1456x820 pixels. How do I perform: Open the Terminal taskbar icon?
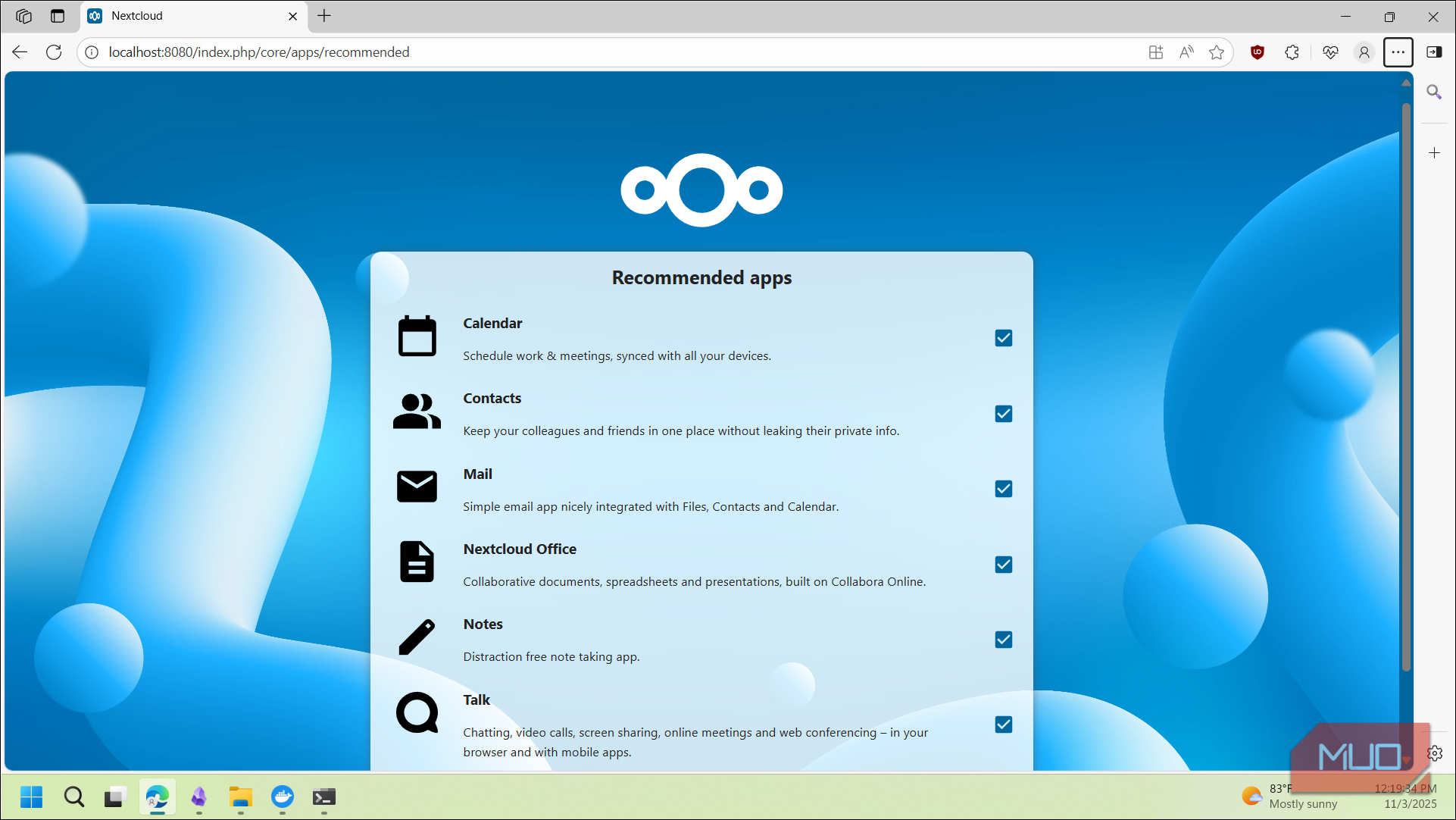(x=324, y=797)
